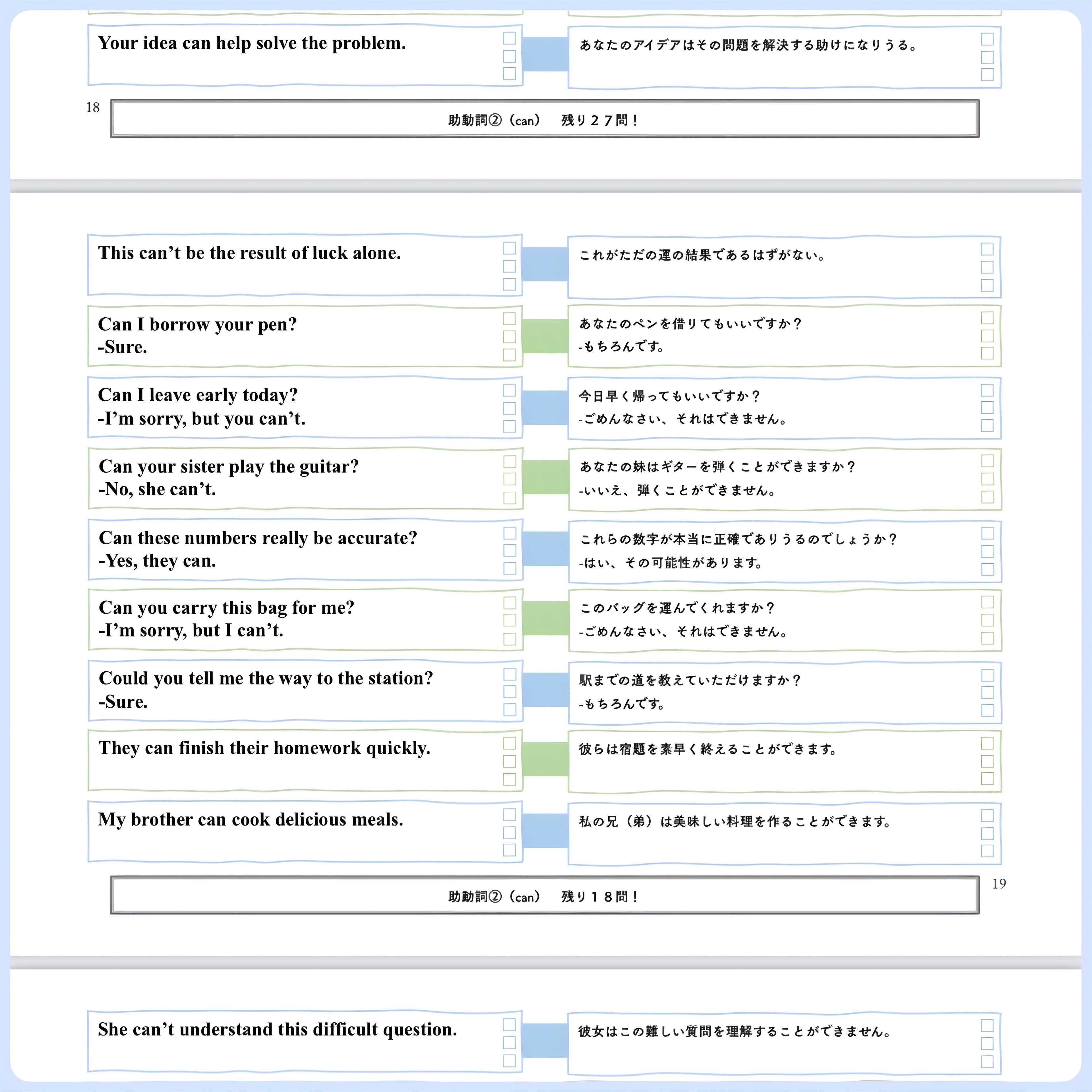Tick middle checkbox next to "Can I borrow your pen?"
This screenshot has height=1092, width=1092.
click(x=509, y=337)
